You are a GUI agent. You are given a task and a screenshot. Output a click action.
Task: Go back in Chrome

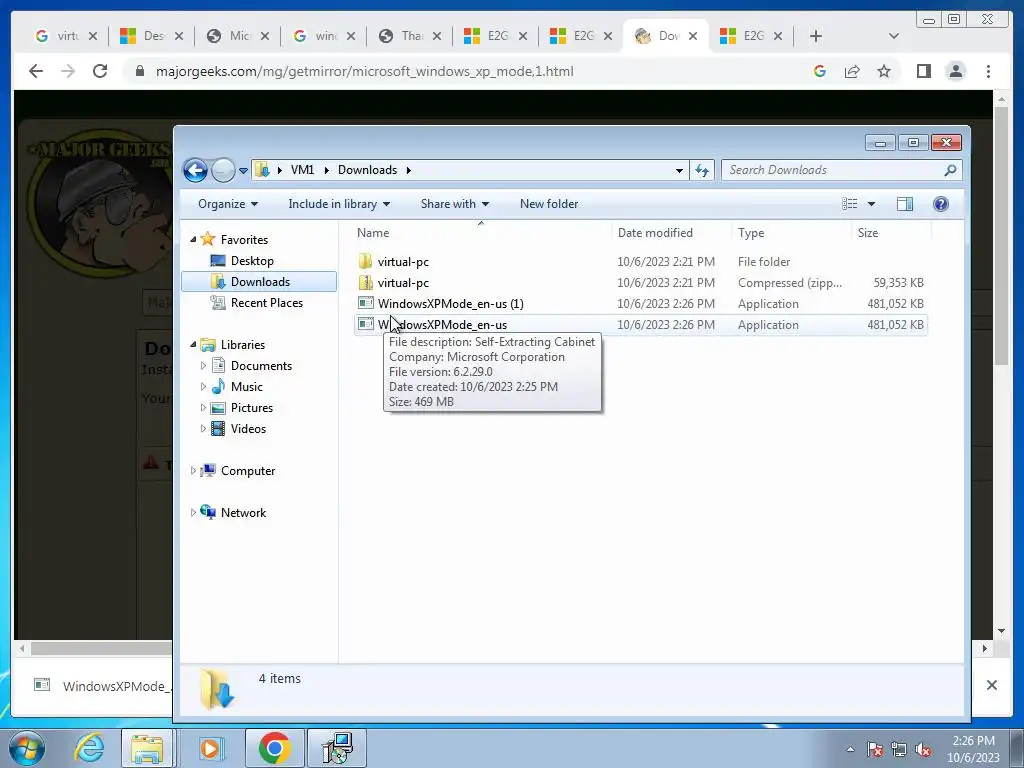[x=36, y=71]
